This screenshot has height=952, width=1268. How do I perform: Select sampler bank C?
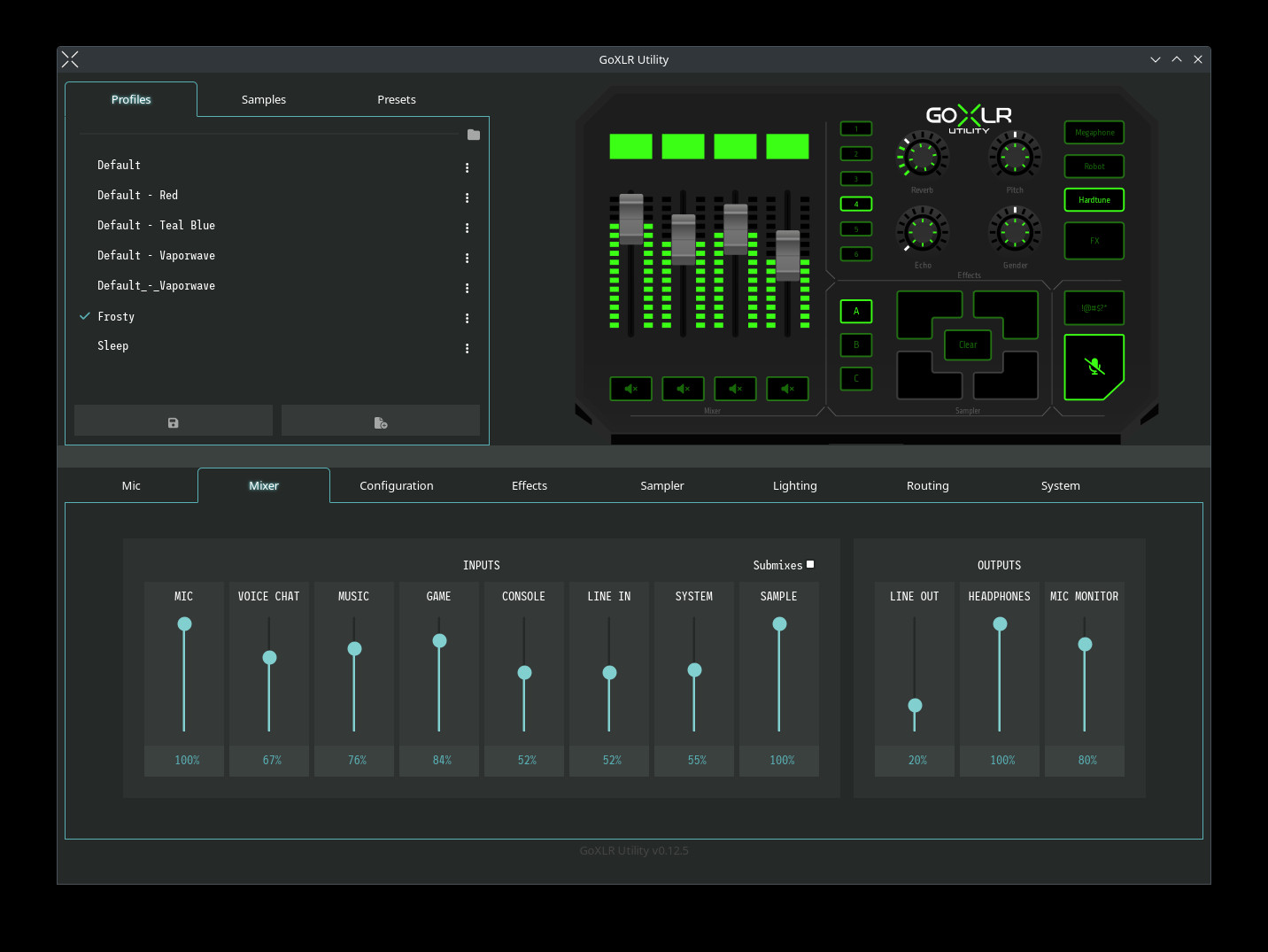(x=856, y=379)
